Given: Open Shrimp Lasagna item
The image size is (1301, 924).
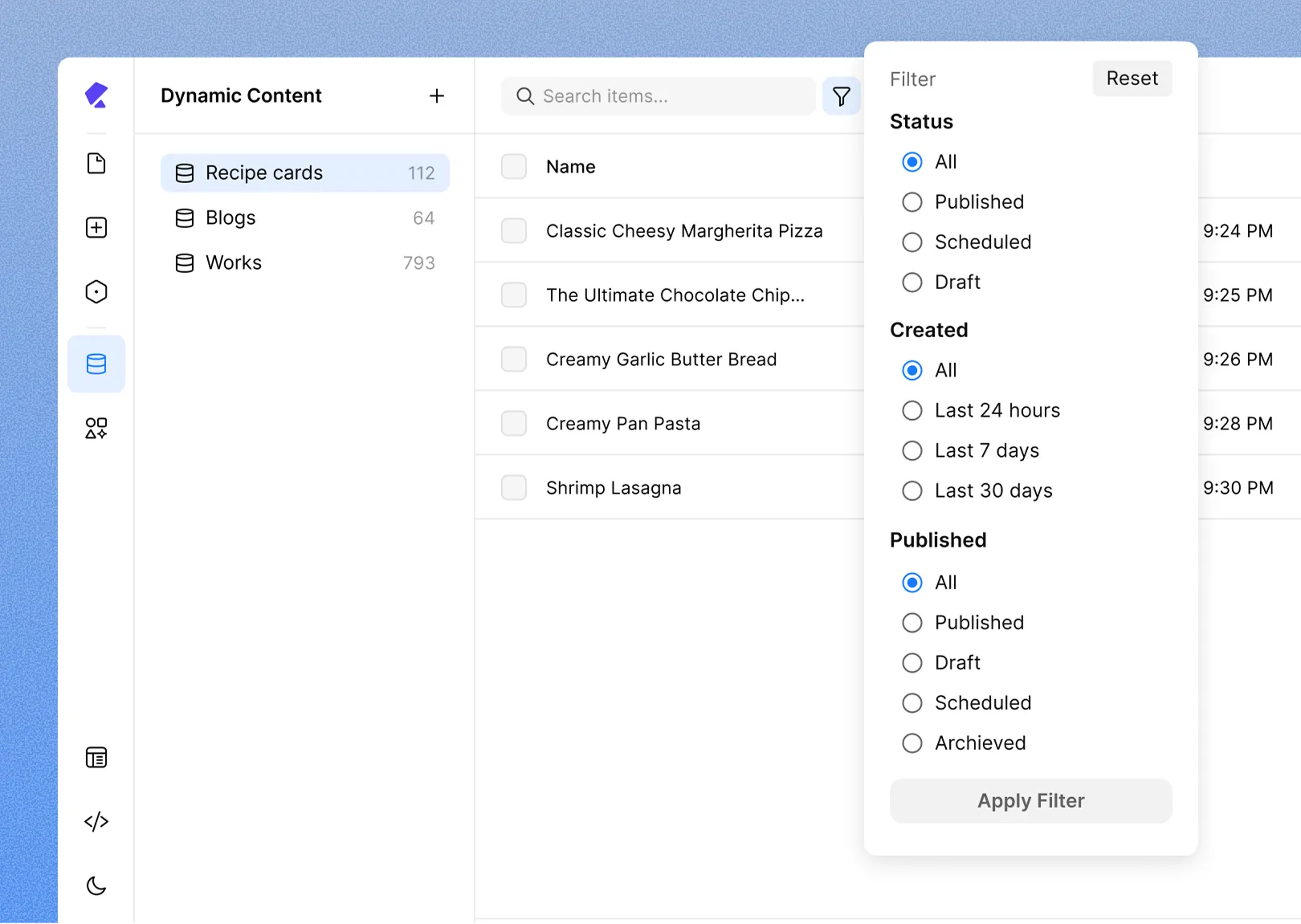Looking at the screenshot, I should pyautogui.click(x=614, y=488).
